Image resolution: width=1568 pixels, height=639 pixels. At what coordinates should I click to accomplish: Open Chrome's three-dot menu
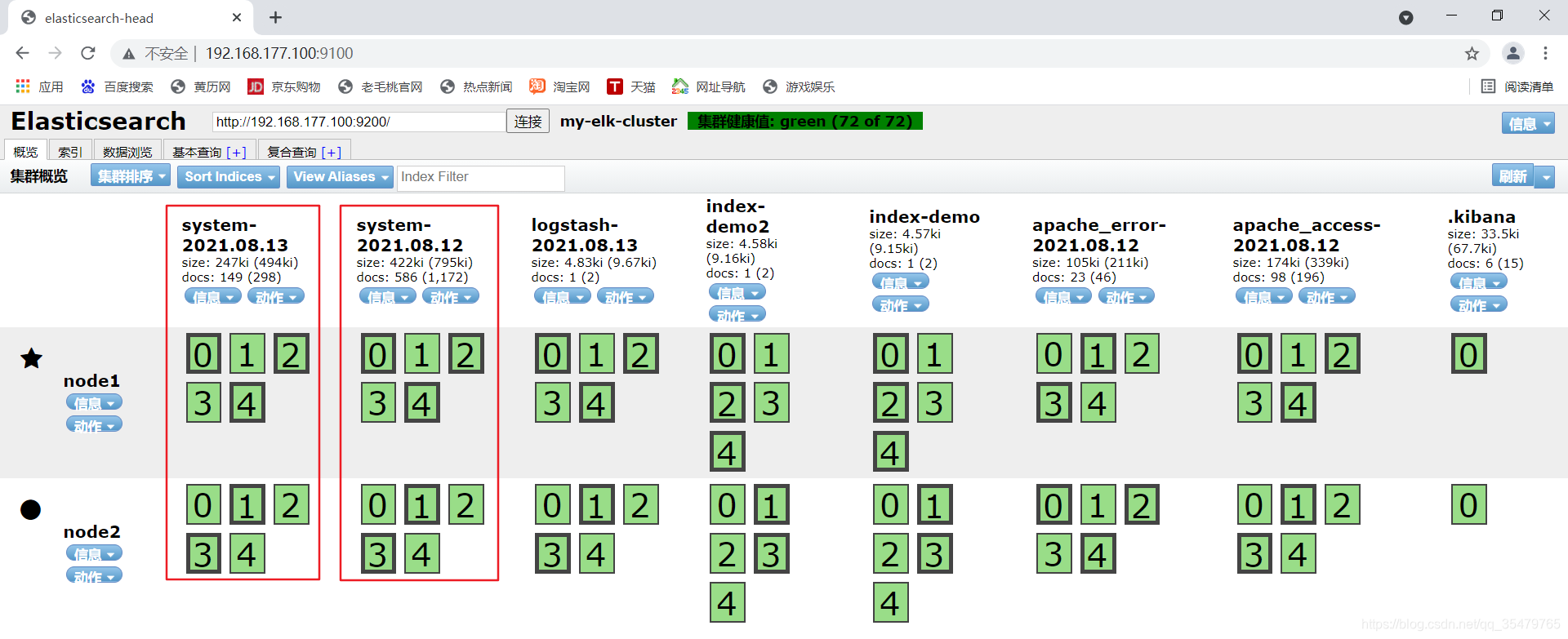click(x=1545, y=53)
